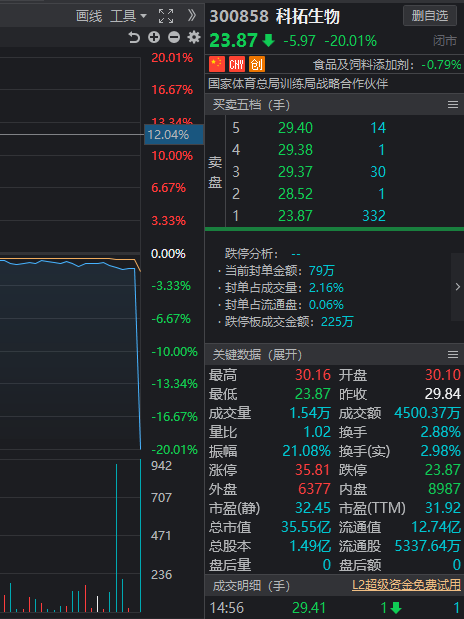The image size is (464, 619).
Task: Click the 昨收 value 29.84
Action: click(443, 394)
